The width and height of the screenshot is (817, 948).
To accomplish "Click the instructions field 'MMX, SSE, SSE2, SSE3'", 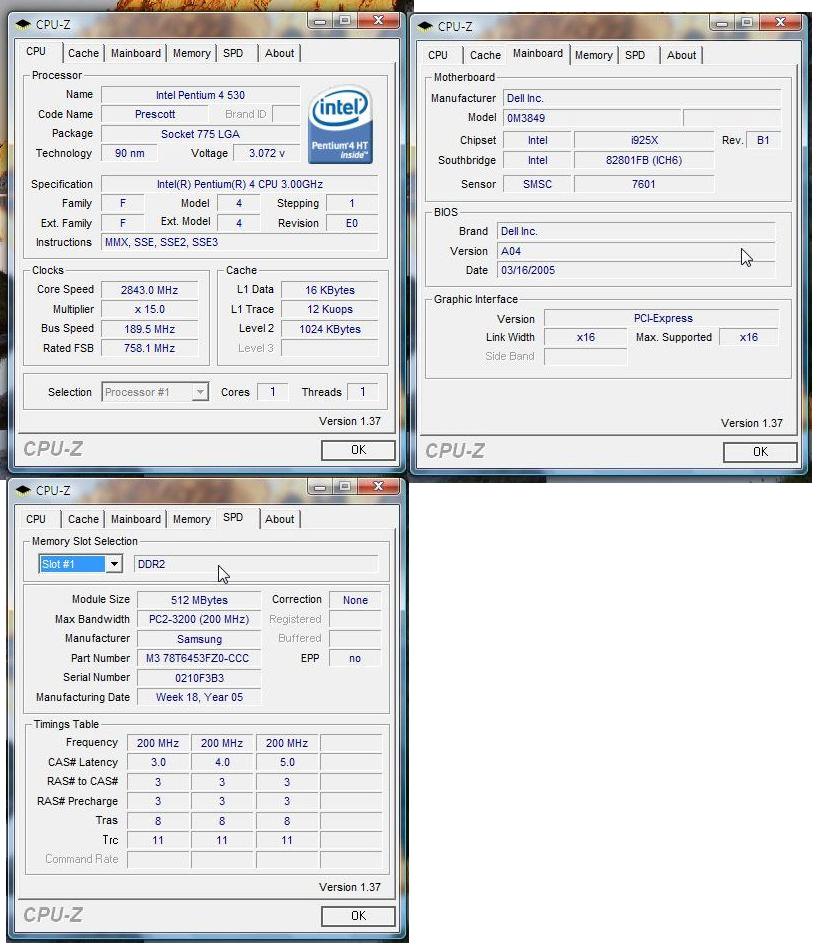I will pos(239,242).
